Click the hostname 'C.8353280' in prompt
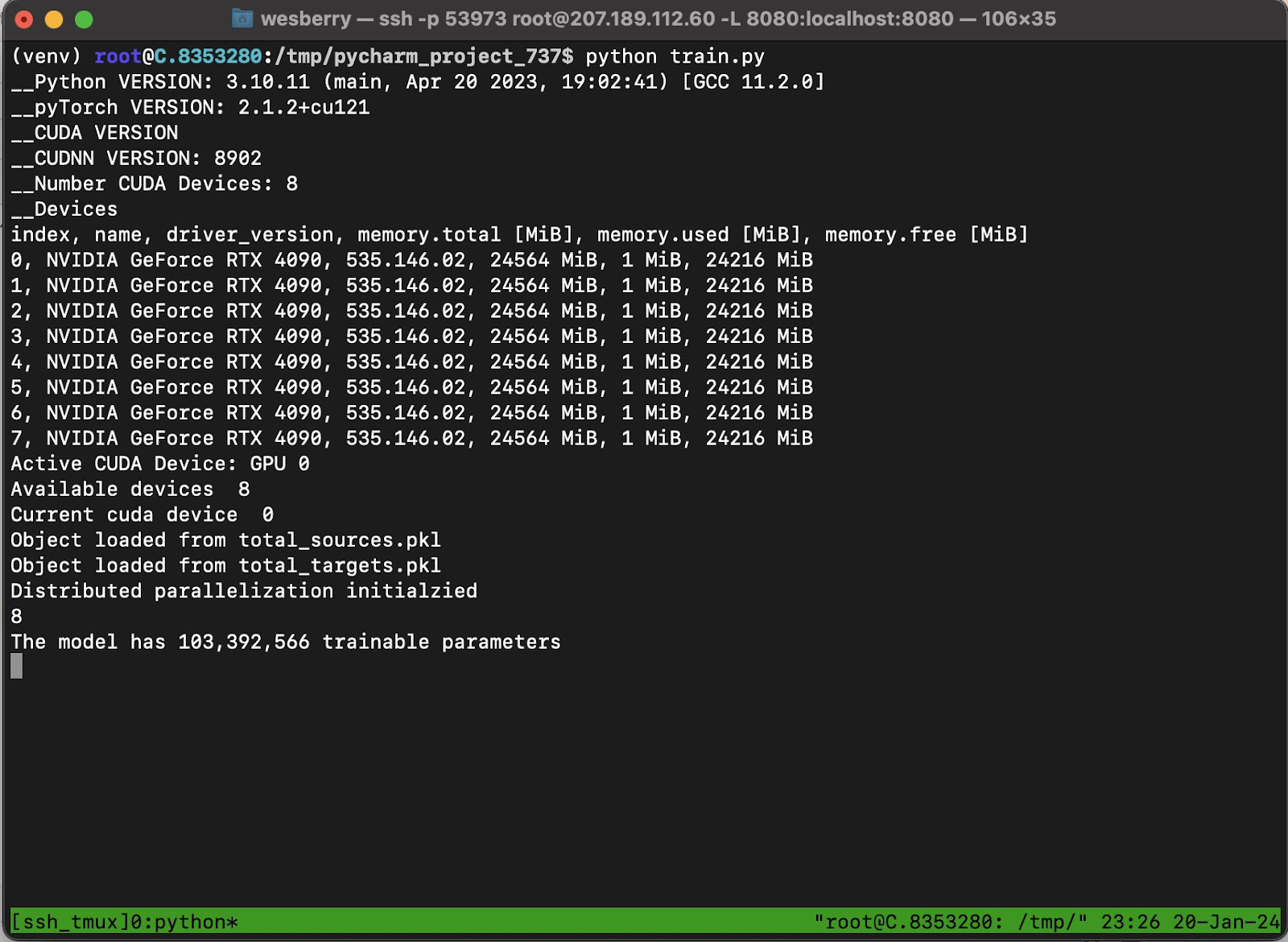 [x=208, y=56]
